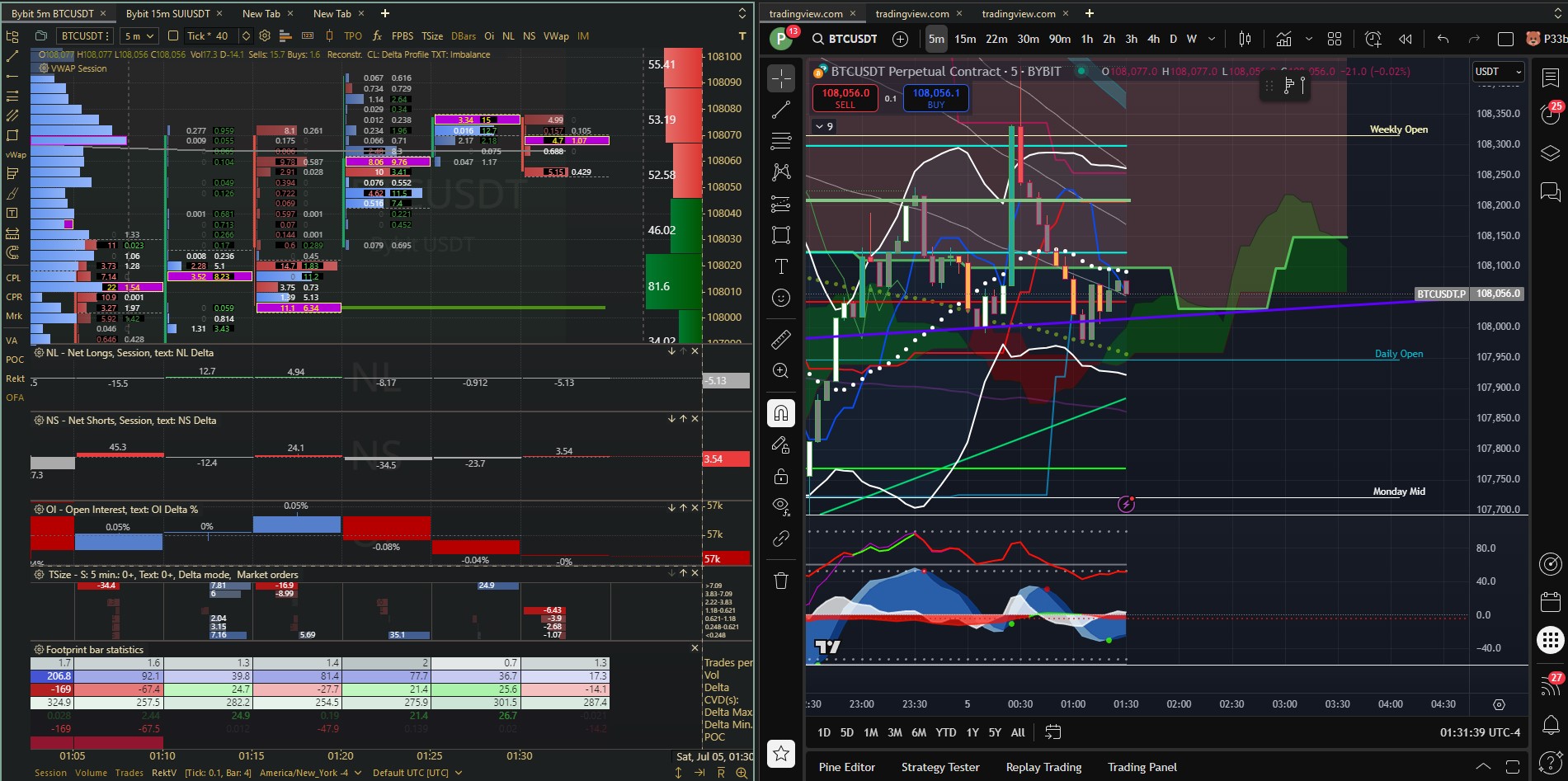Toggle stay in drawing mode pencil-lock icon
Screen dimensions: 1568x781
point(781,445)
